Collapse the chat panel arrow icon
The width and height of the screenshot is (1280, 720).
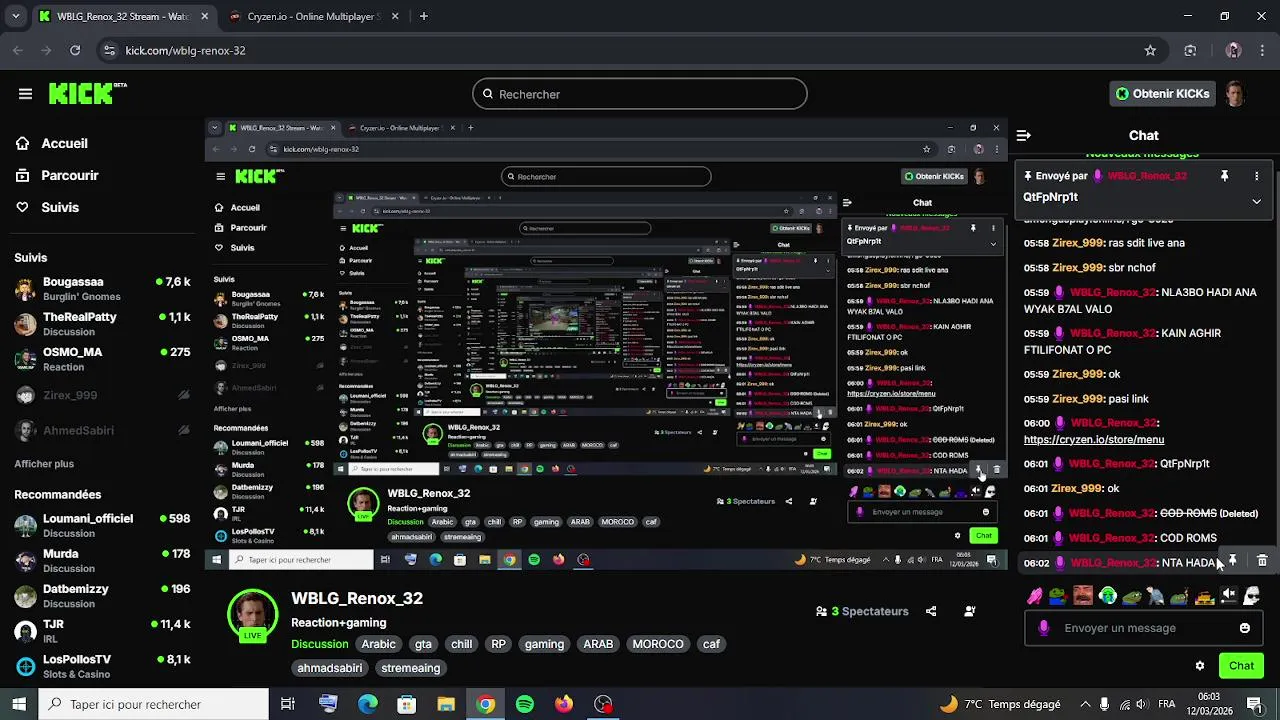(1023, 135)
